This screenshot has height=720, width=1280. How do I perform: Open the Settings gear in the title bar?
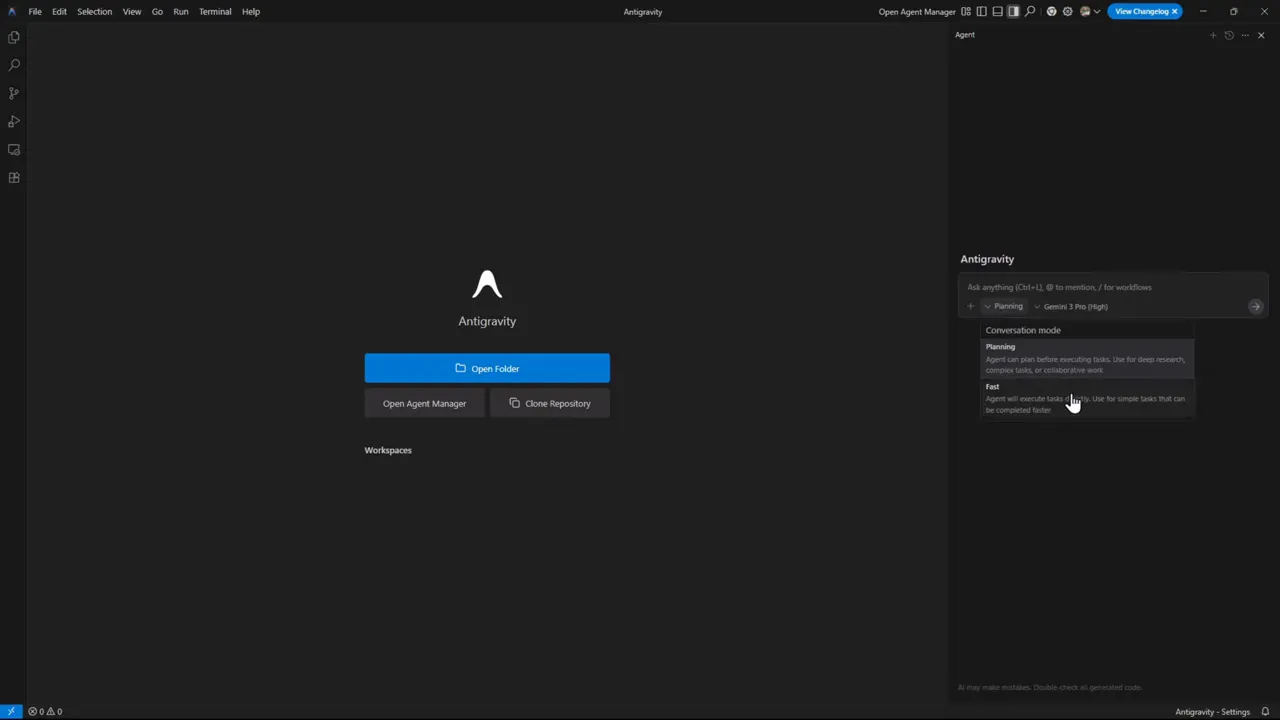pyautogui.click(x=1066, y=11)
